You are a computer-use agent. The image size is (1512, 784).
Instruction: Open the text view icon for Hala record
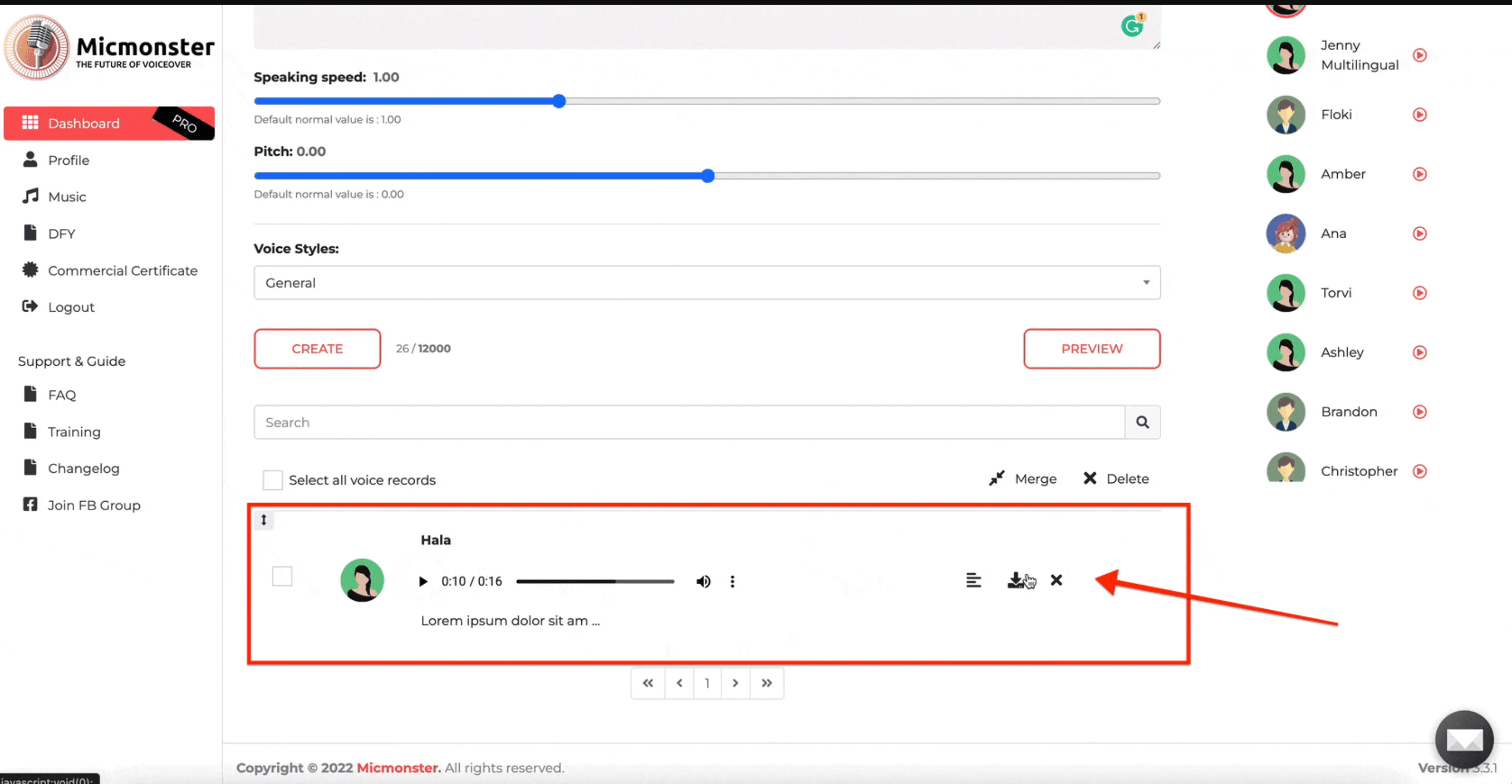click(973, 580)
